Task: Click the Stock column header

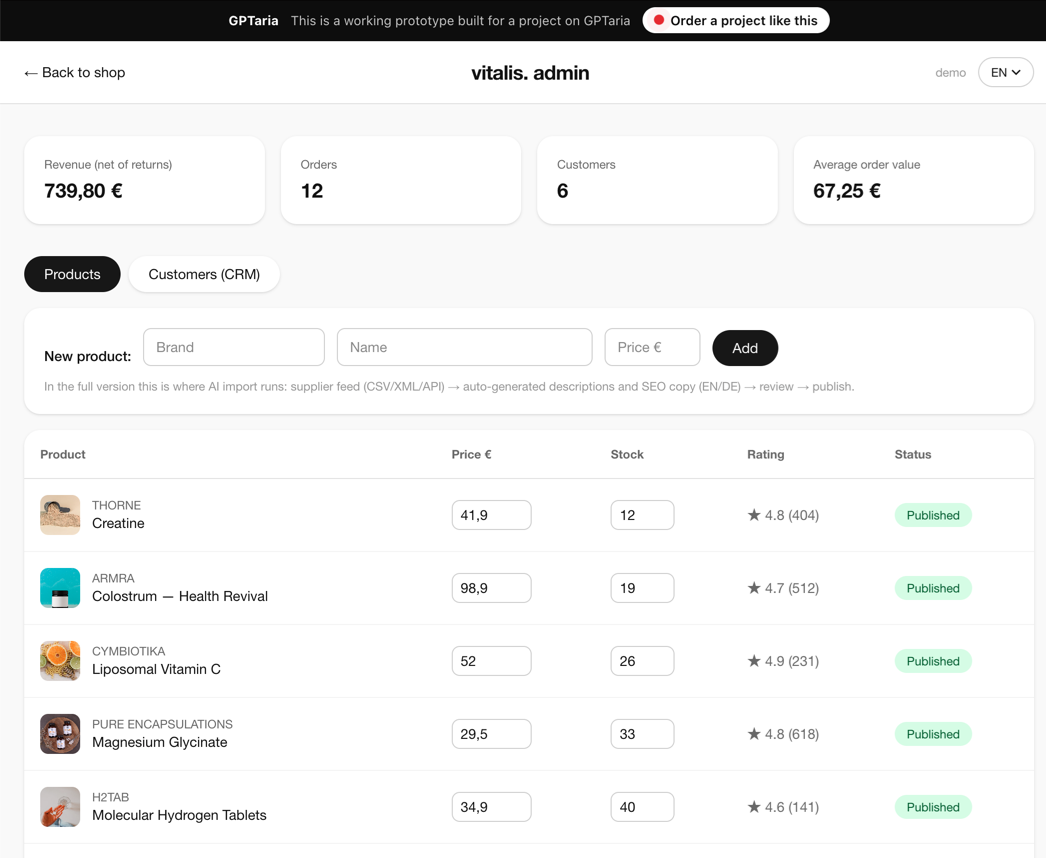Action: pos(627,454)
